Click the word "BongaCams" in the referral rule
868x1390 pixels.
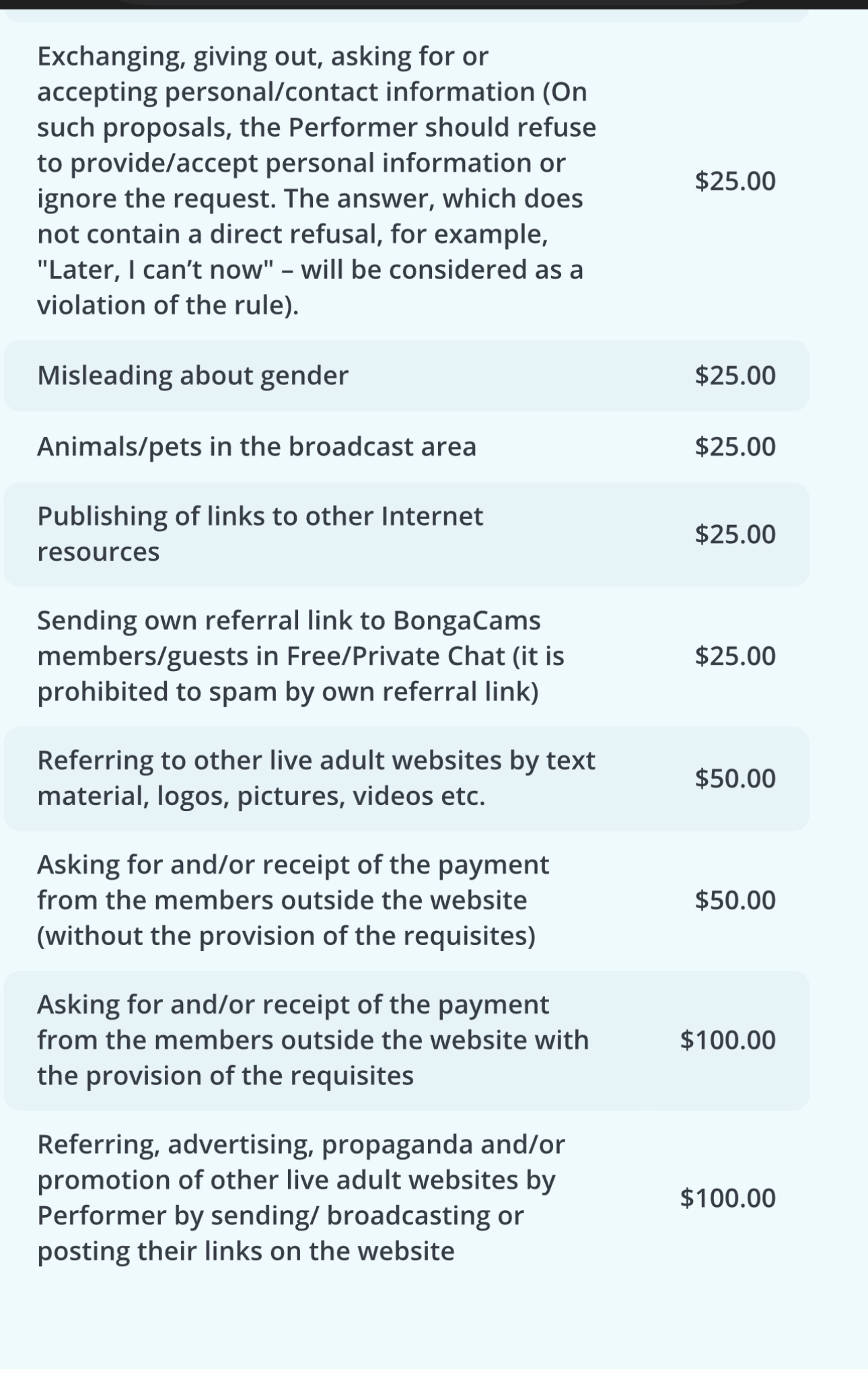[x=466, y=621]
